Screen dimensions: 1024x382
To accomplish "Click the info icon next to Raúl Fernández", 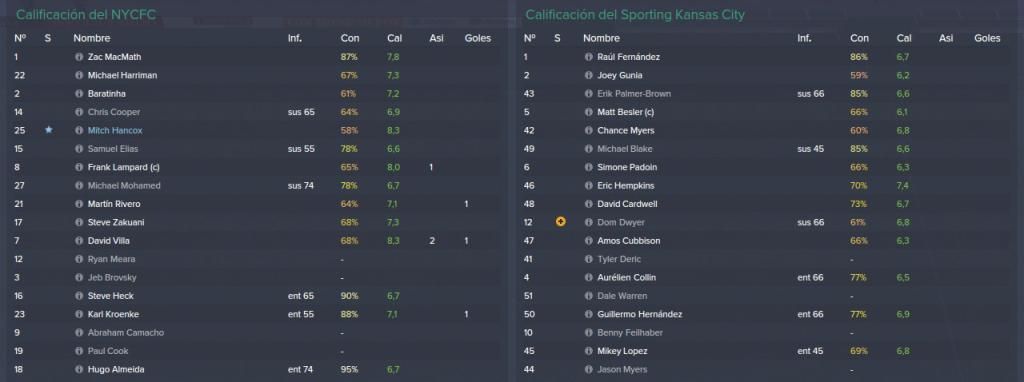I will [x=588, y=57].
